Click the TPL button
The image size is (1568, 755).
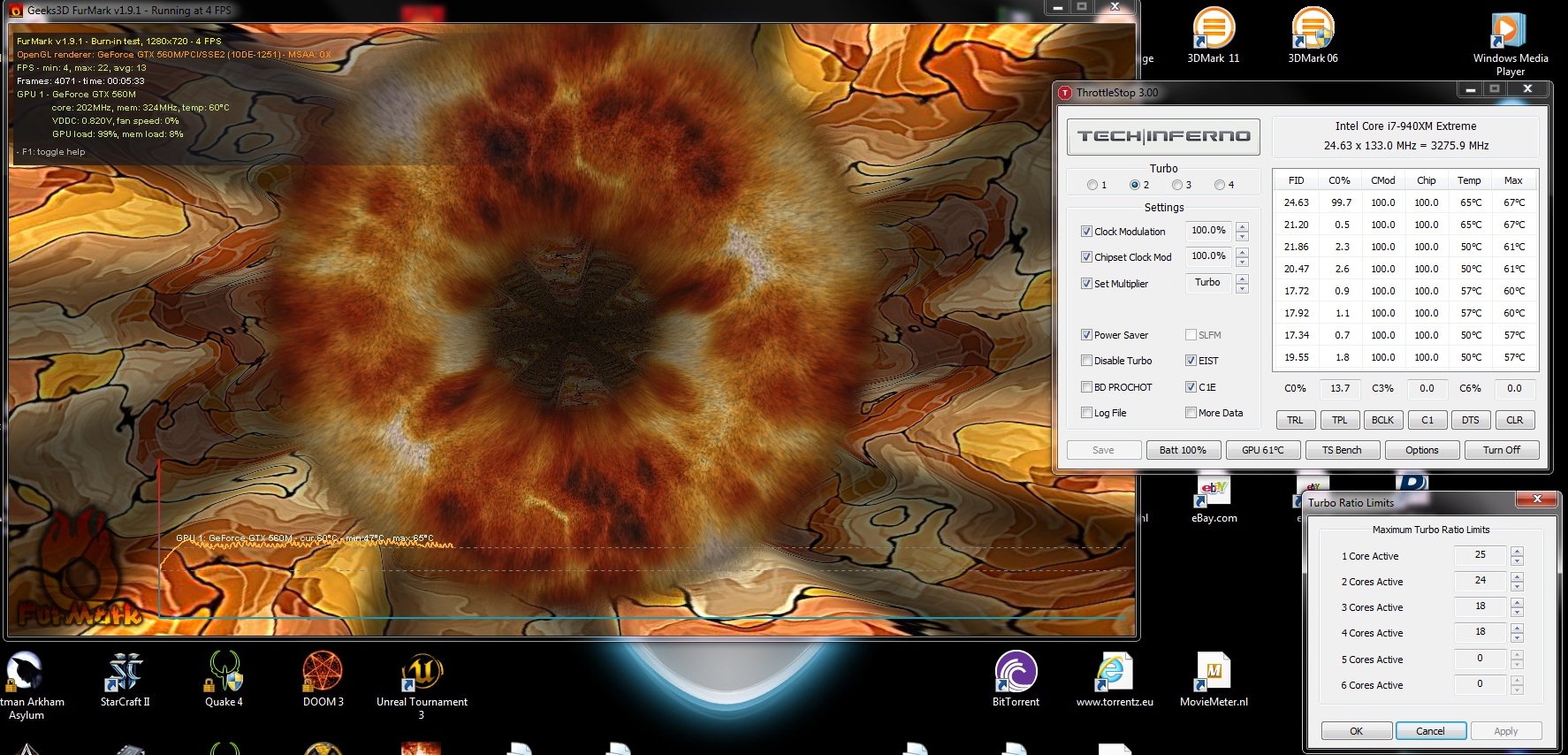[1340, 420]
